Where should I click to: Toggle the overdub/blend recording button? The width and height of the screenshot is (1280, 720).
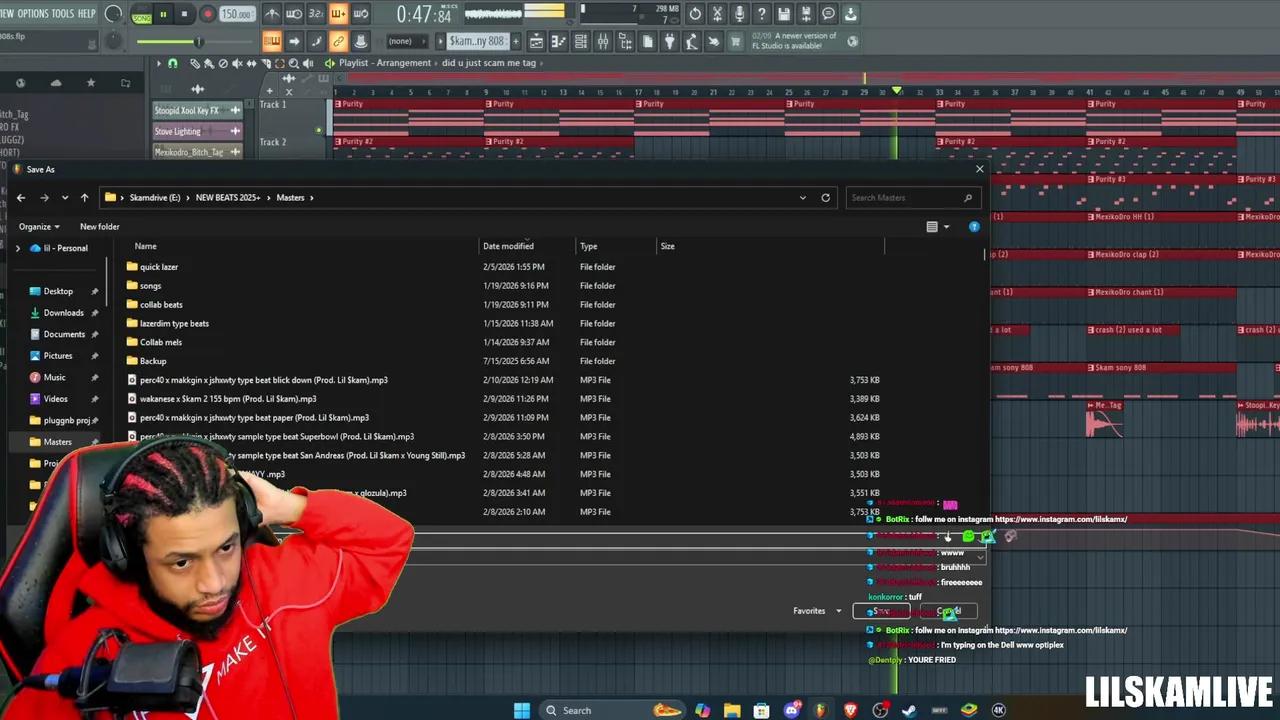[x=338, y=14]
